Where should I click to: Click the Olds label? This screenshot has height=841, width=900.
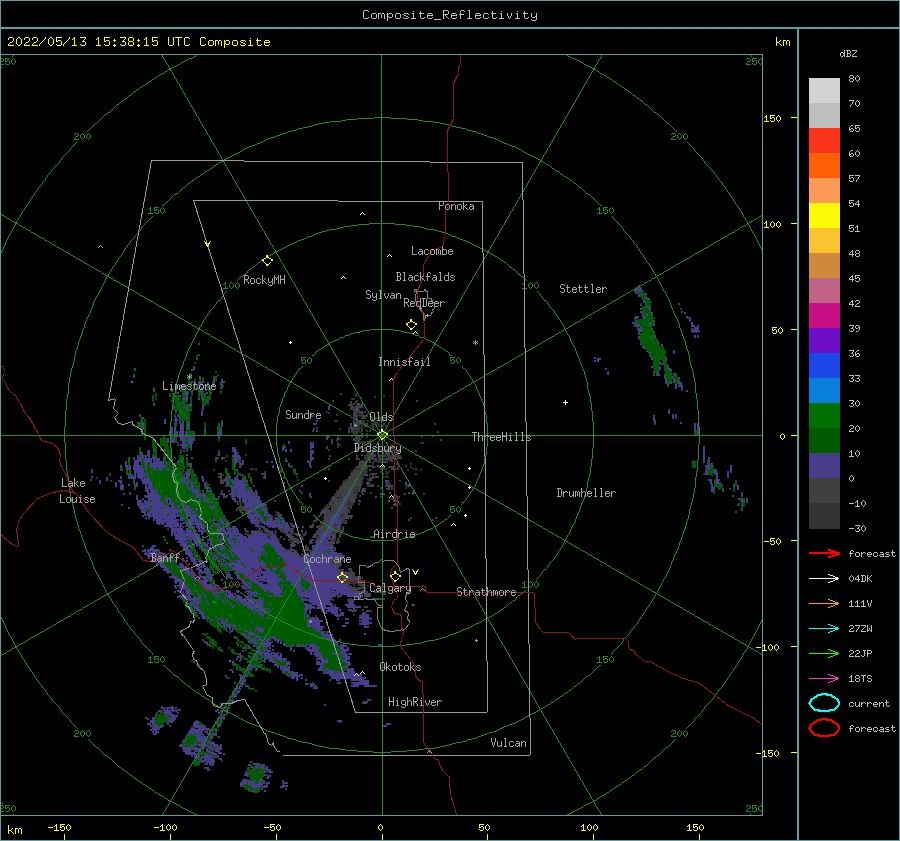pos(381,417)
